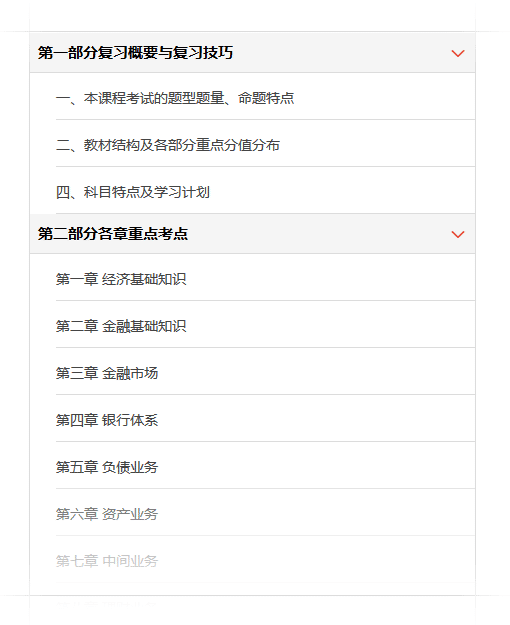
Task: Click the 第一部分复习概要与复习技巧 header
Action: (252, 53)
